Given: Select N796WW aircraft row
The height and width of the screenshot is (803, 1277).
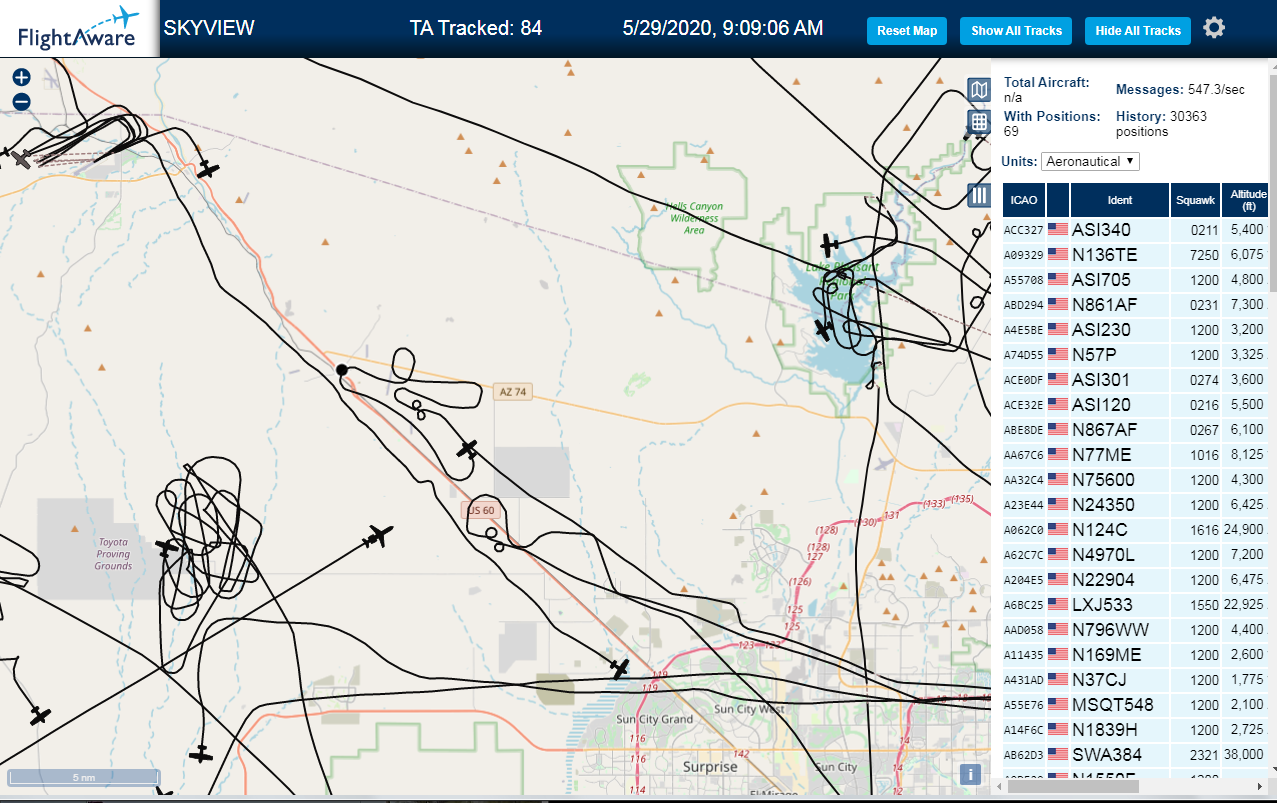Looking at the screenshot, I should (x=1135, y=630).
